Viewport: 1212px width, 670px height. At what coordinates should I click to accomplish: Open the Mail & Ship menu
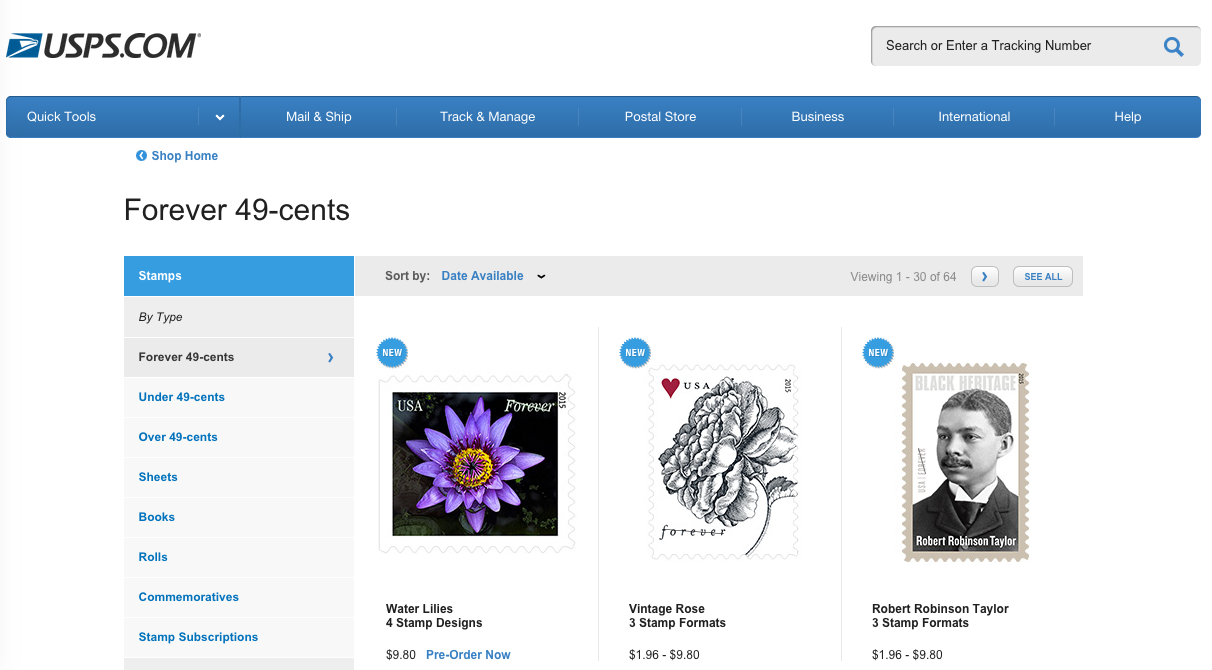click(x=319, y=117)
